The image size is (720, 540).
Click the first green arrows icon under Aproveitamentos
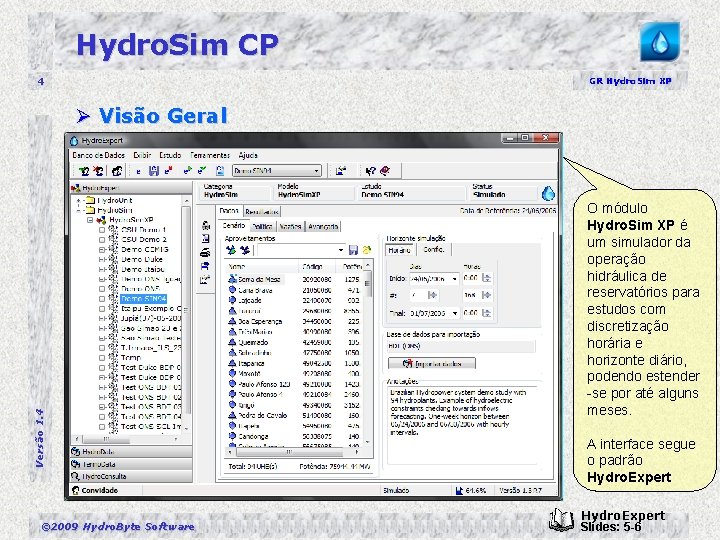231,250
